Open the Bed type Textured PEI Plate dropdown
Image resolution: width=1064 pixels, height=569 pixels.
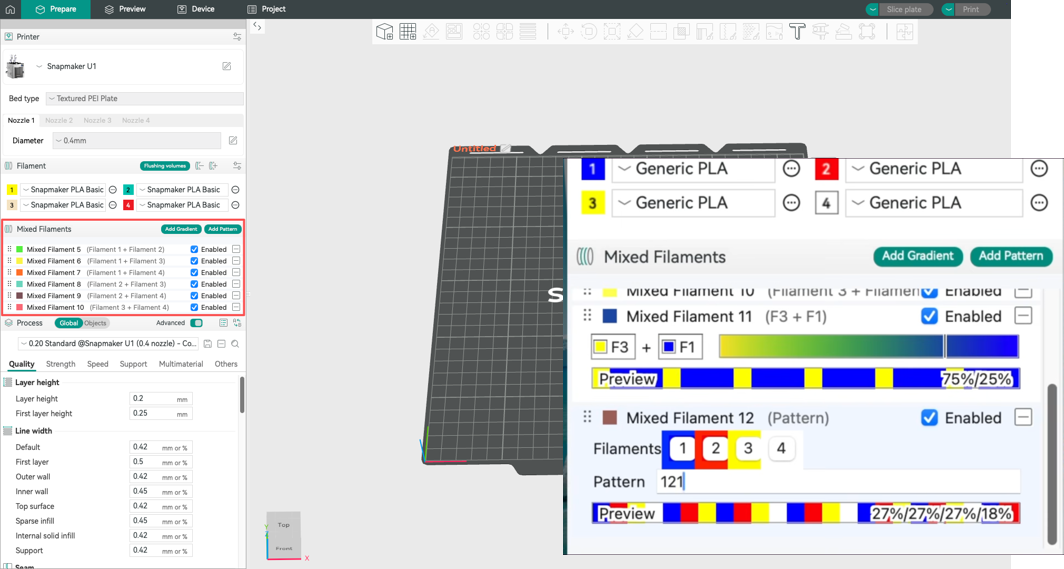pos(145,98)
